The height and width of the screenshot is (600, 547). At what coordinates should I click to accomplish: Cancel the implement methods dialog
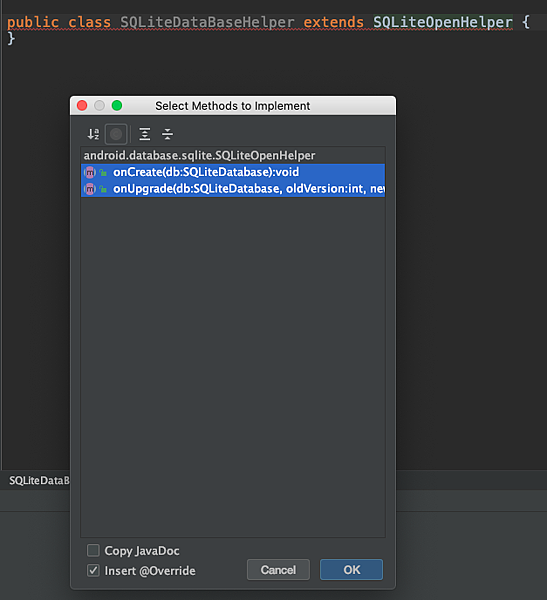[x=278, y=570]
